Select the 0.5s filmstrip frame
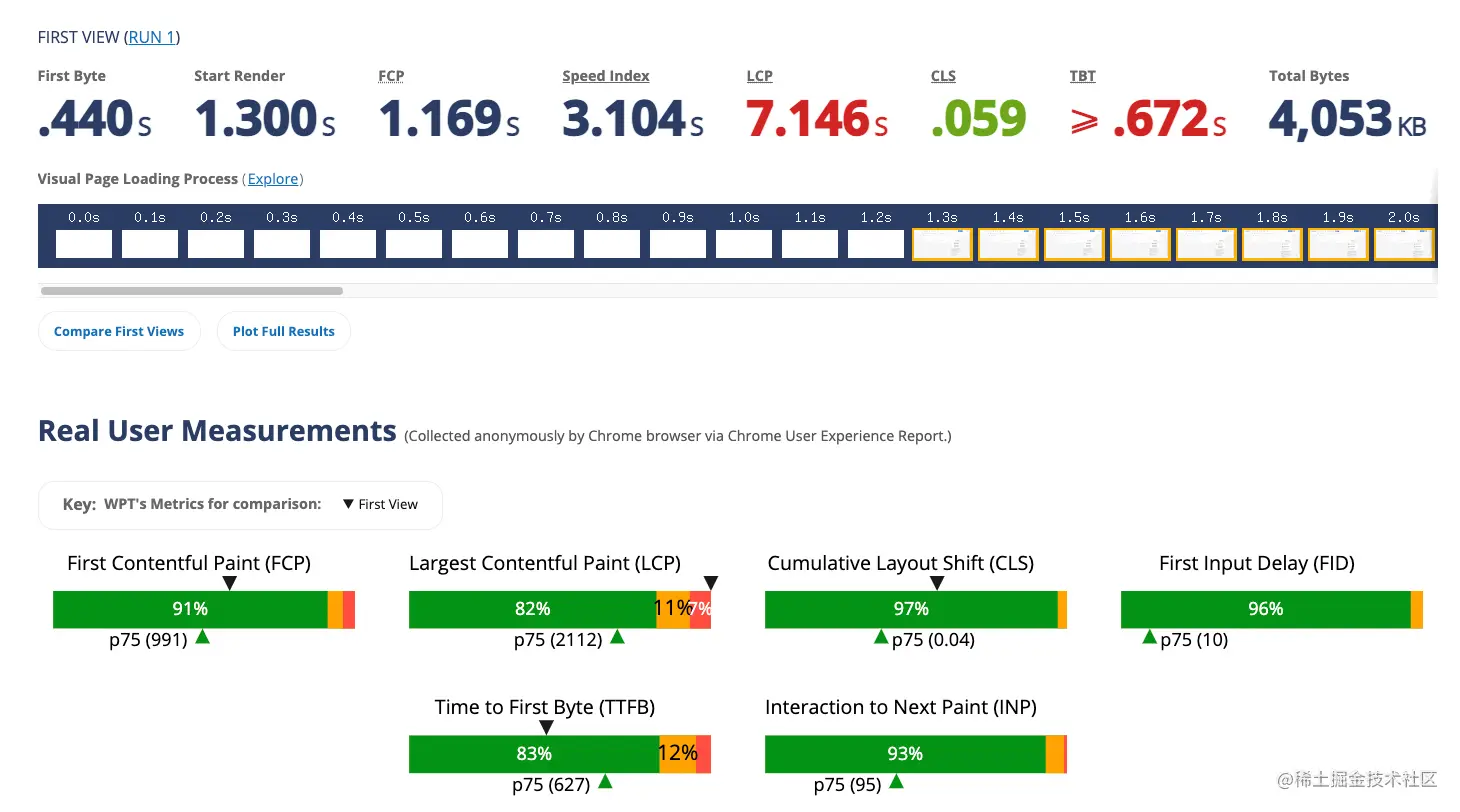Viewport: 1460px width, 812px height. 414,244
